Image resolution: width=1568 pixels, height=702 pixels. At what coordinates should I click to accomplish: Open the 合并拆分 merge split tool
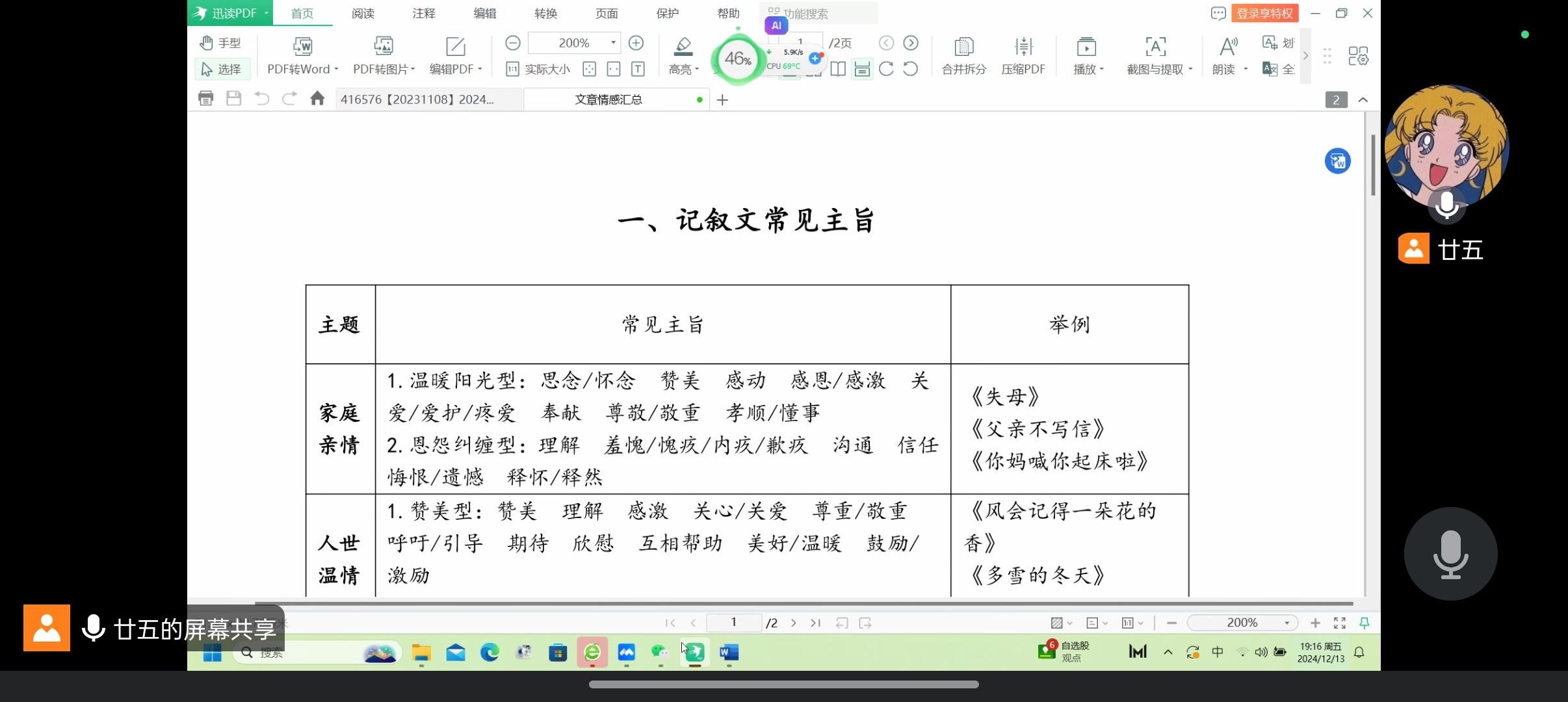(x=963, y=47)
